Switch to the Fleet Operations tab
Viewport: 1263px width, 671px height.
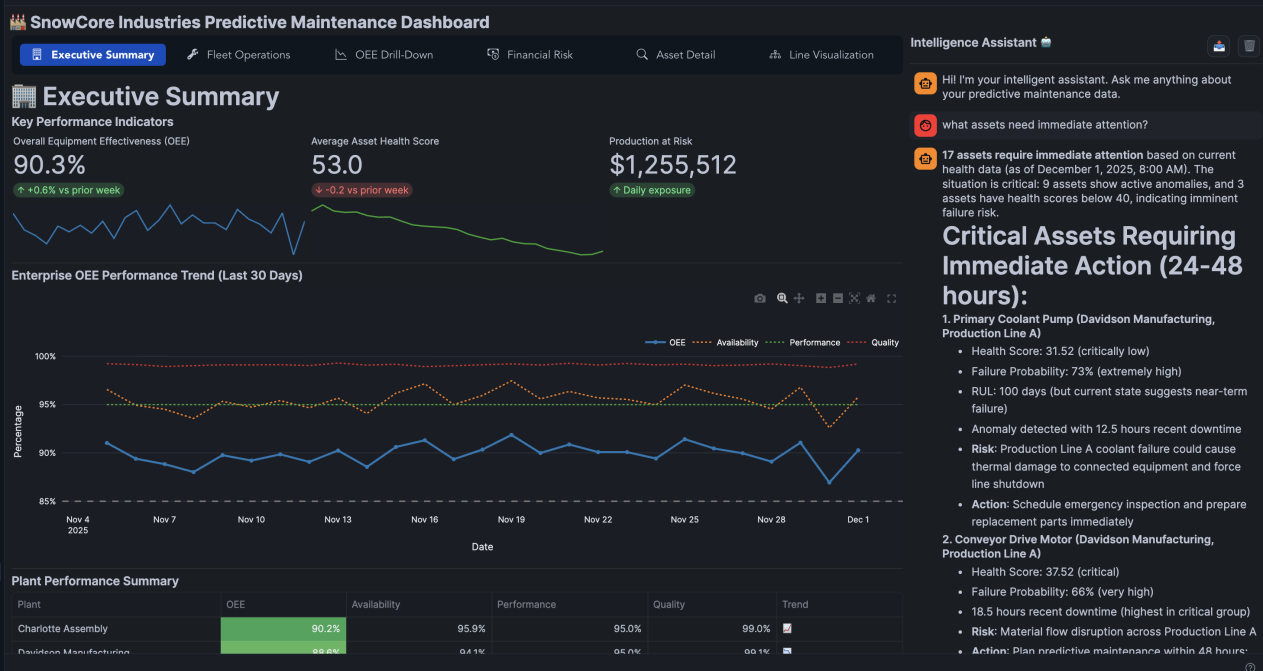[x=239, y=55]
